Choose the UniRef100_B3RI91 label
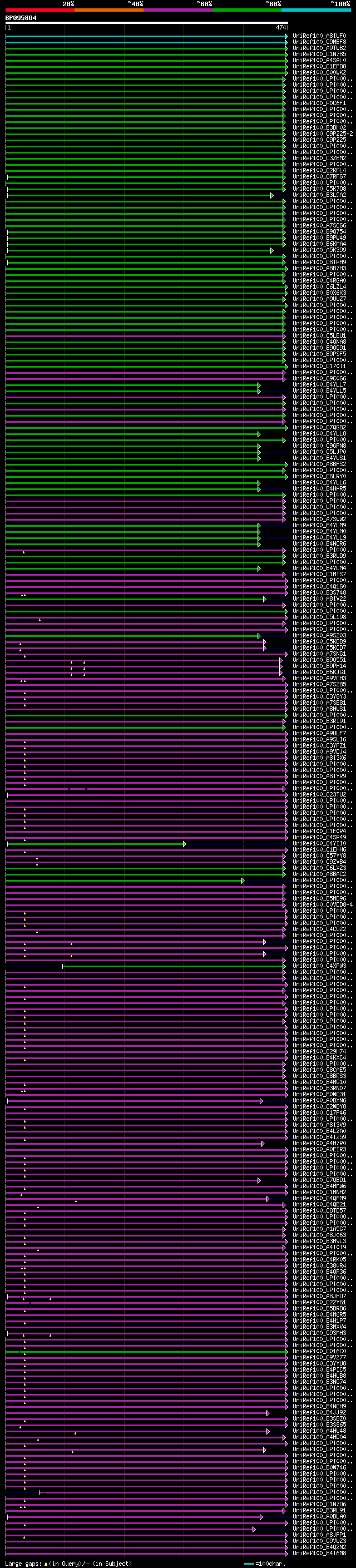Screen dimensions: 356x1568 pyautogui.click(x=319, y=721)
